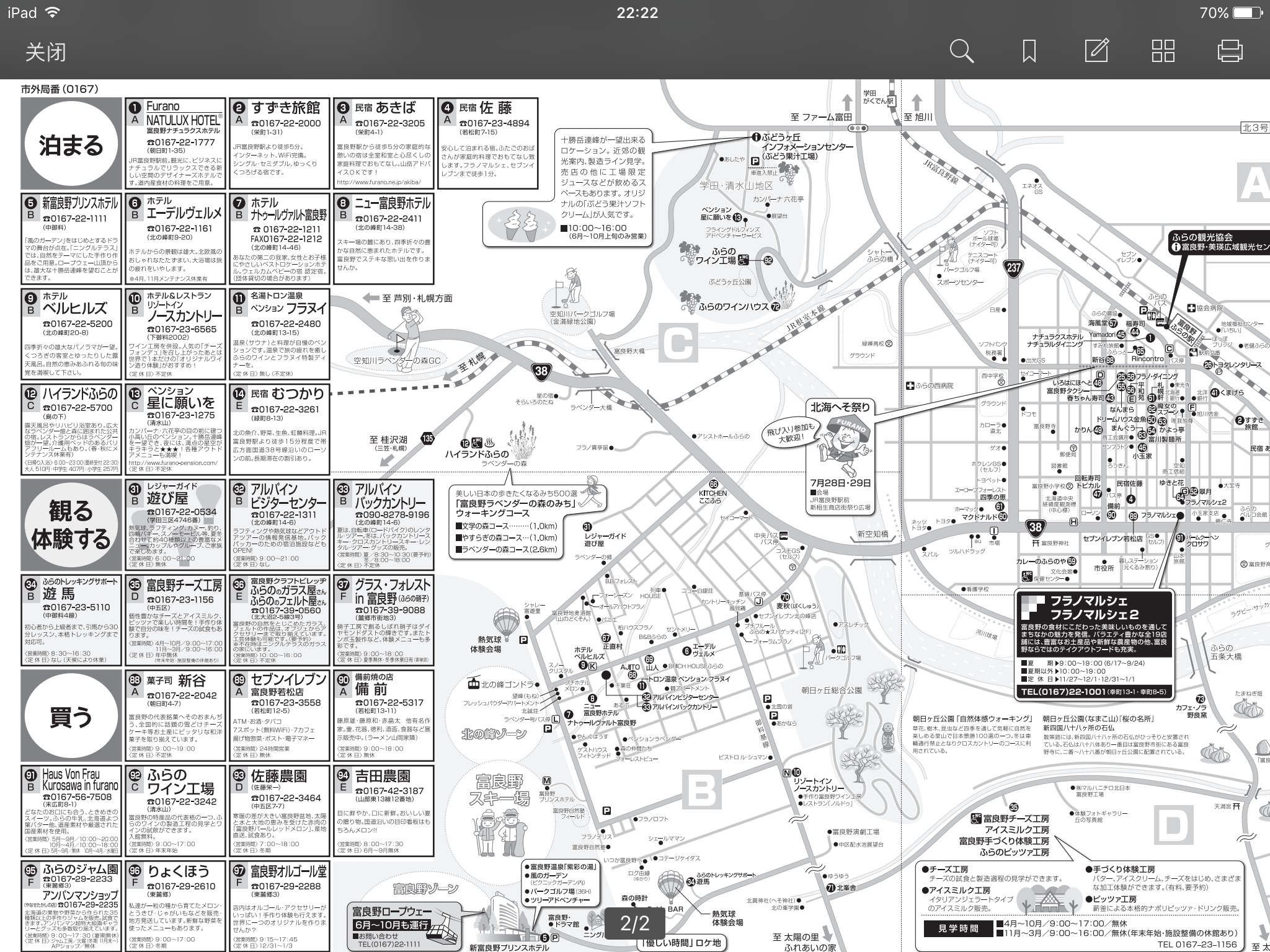The width and height of the screenshot is (1270, 952).
Task: Tap the すずき旅館 listing title
Action: click(286, 108)
